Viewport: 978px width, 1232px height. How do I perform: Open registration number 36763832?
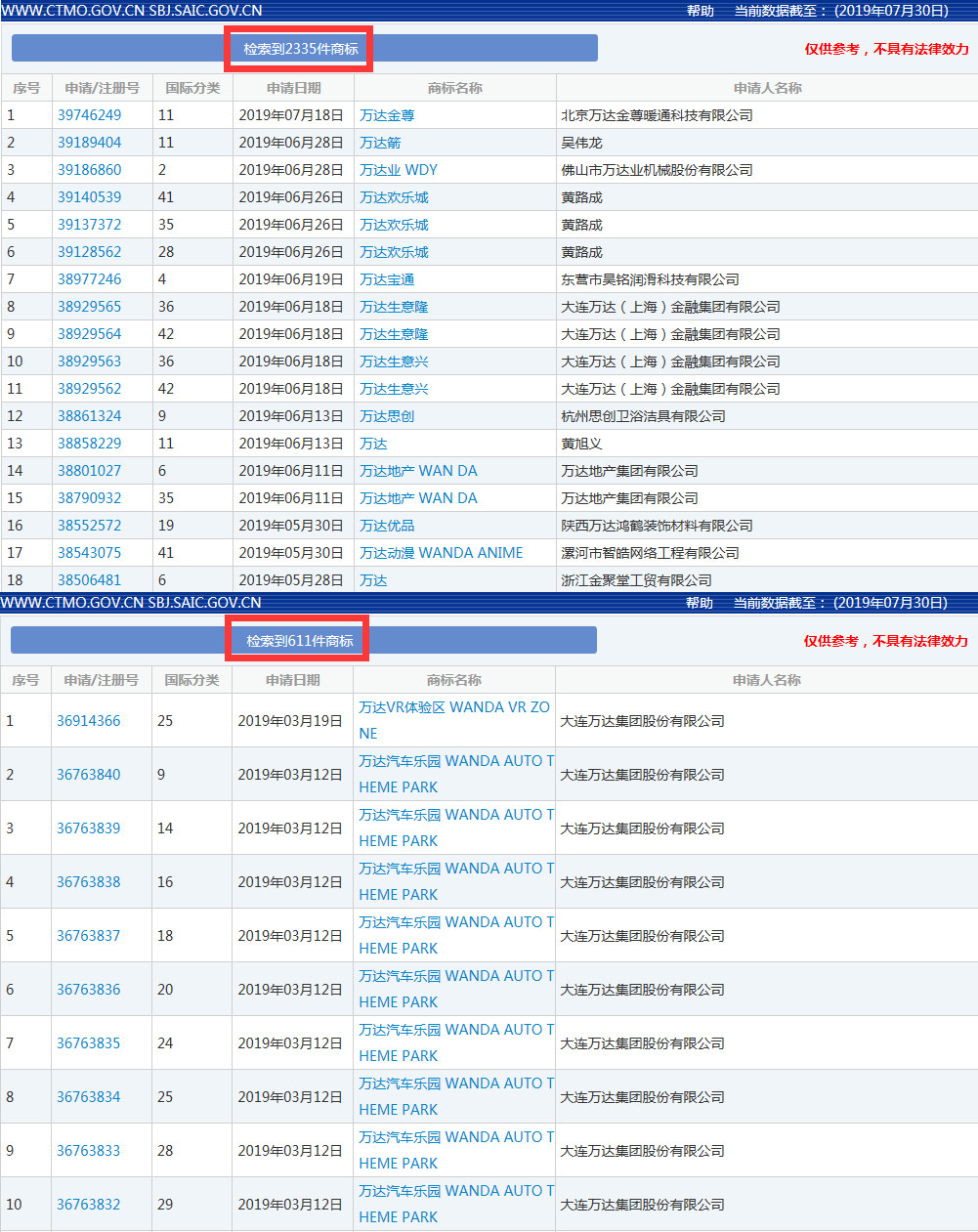pyautogui.click(x=88, y=1205)
